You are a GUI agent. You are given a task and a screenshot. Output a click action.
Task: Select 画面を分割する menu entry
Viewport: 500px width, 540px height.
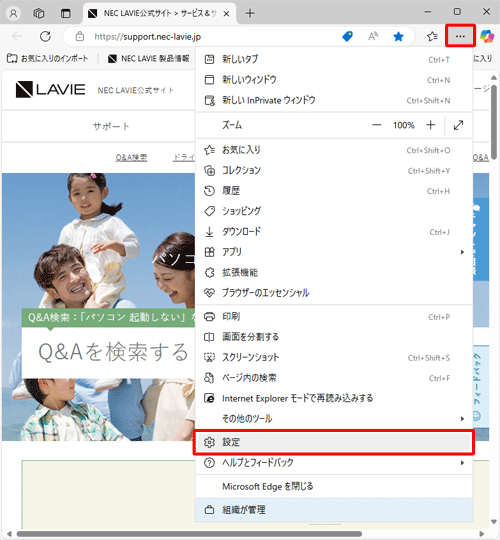(334, 337)
